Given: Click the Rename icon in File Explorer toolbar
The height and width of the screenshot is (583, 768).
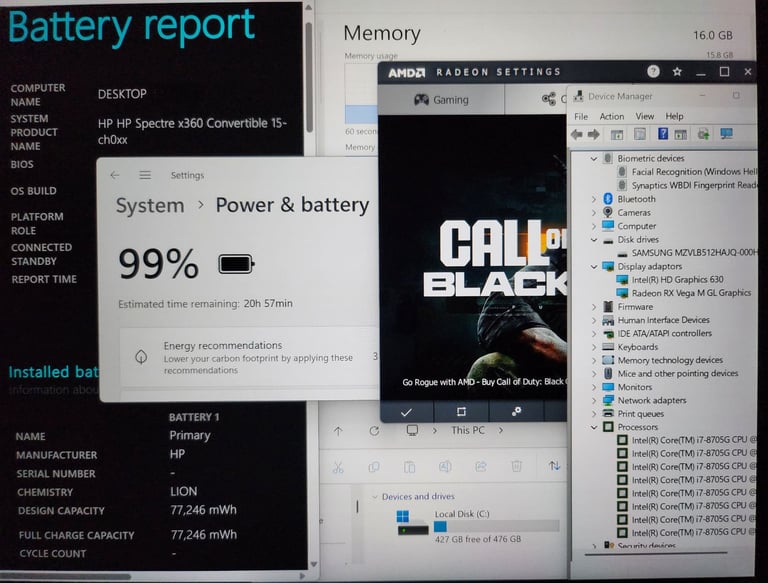Looking at the screenshot, I should tap(445, 466).
